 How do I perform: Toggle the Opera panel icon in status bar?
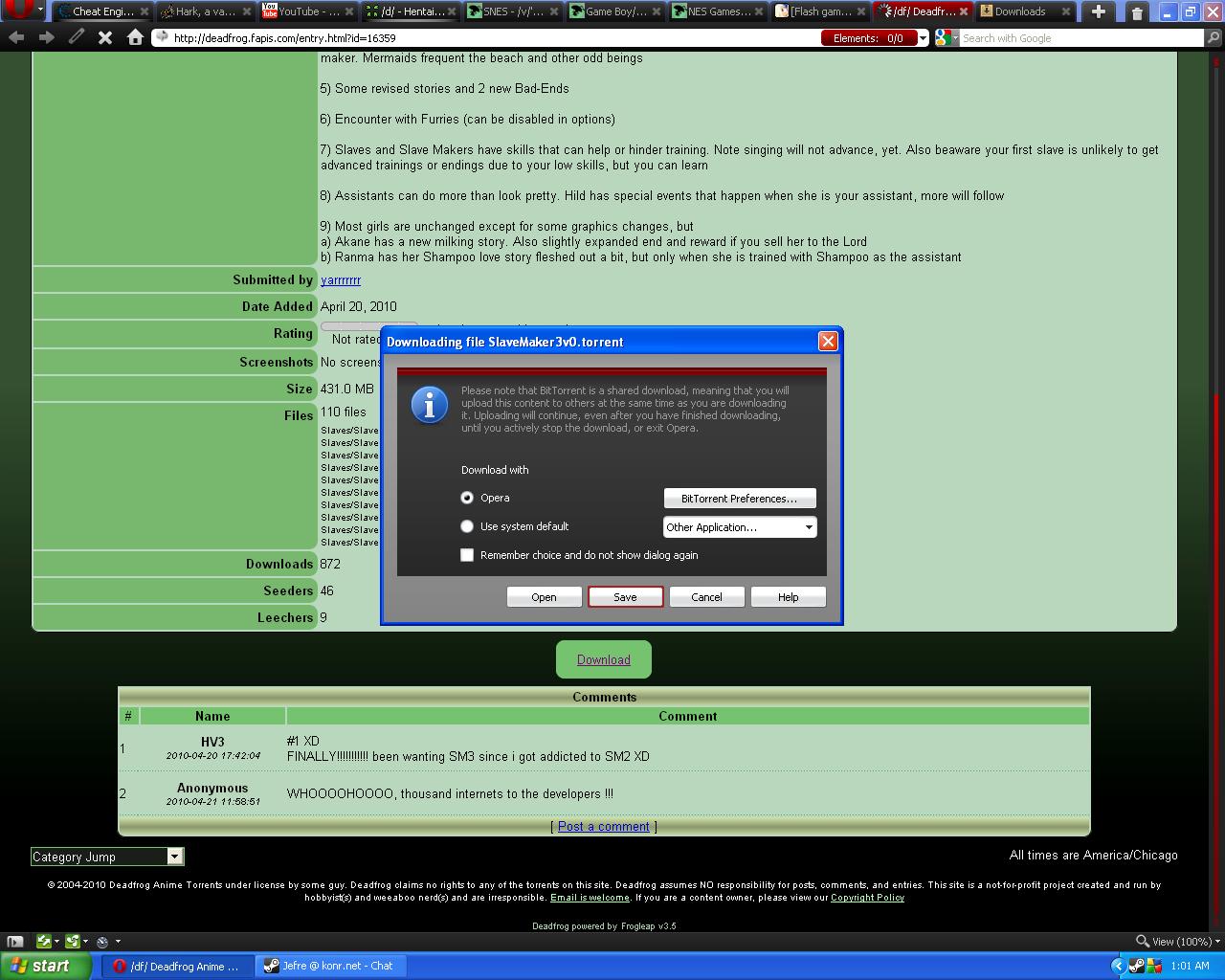14,942
